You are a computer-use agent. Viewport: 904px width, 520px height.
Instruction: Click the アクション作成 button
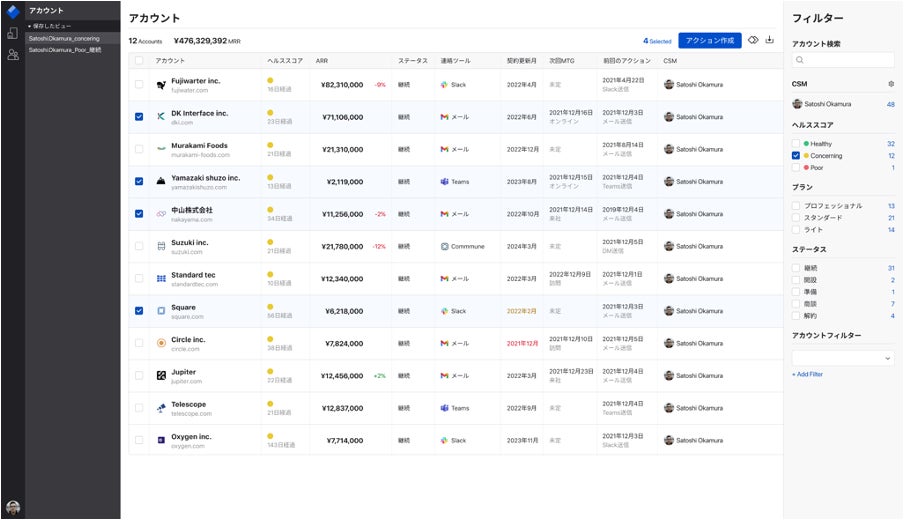(x=709, y=41)
